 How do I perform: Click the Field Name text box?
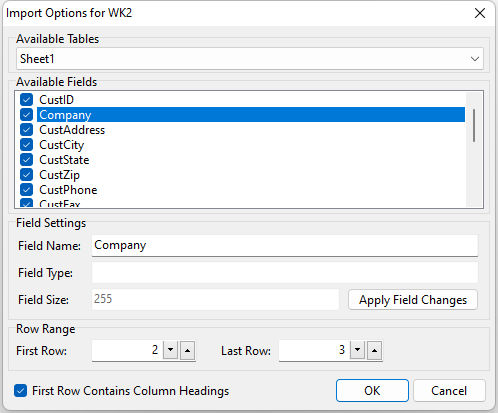pyautogui.click(x=285, y=246)
